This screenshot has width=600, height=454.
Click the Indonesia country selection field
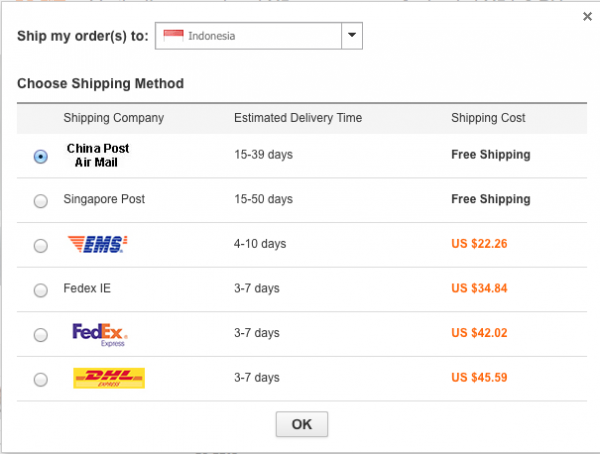coord(259,36)
